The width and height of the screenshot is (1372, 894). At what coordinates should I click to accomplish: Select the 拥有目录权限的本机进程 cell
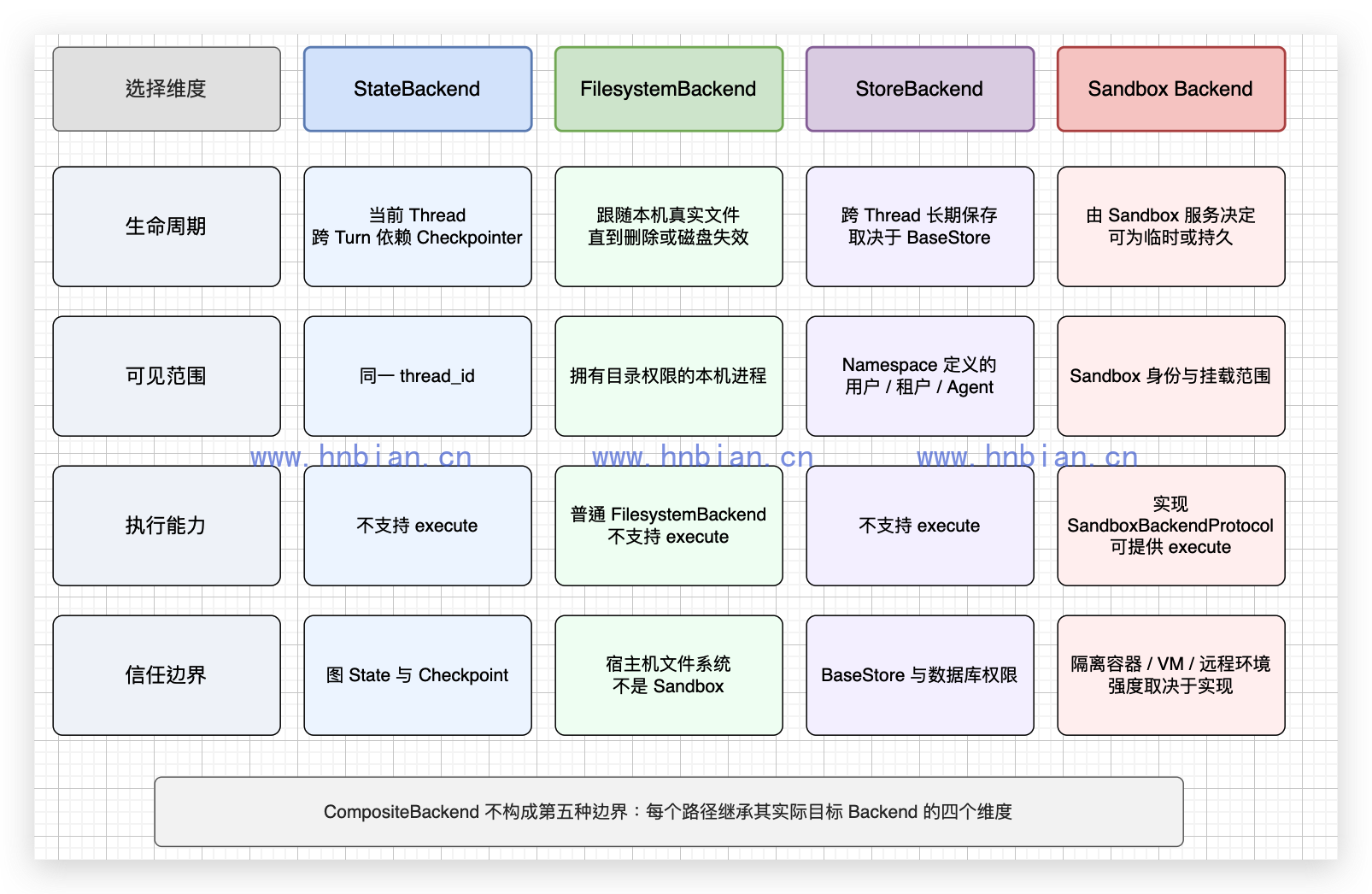[669, 376]
